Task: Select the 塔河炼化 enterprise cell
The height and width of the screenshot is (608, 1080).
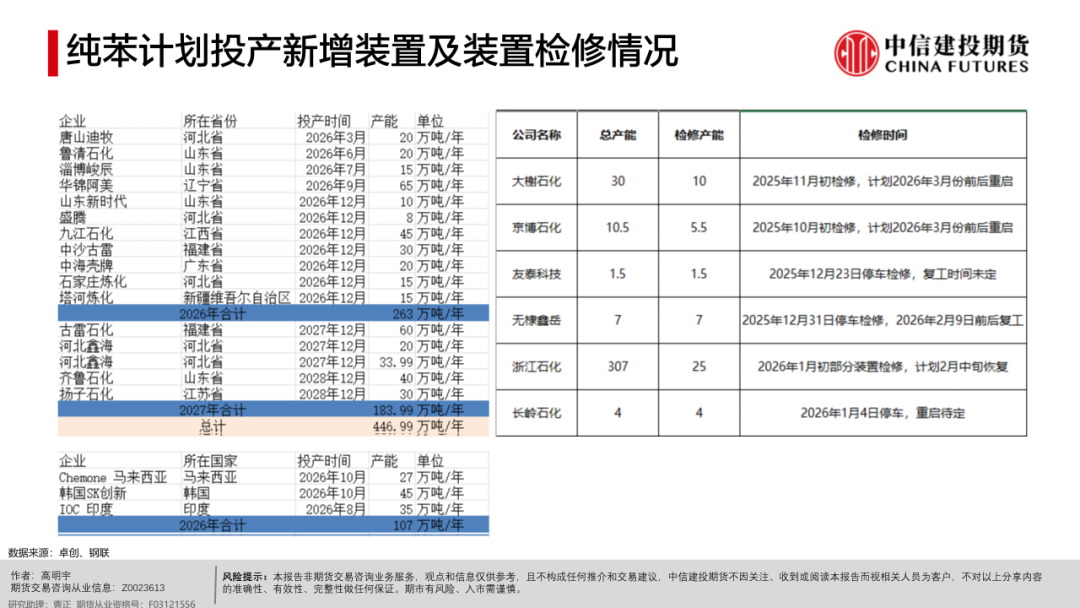Action: [86, 298]
